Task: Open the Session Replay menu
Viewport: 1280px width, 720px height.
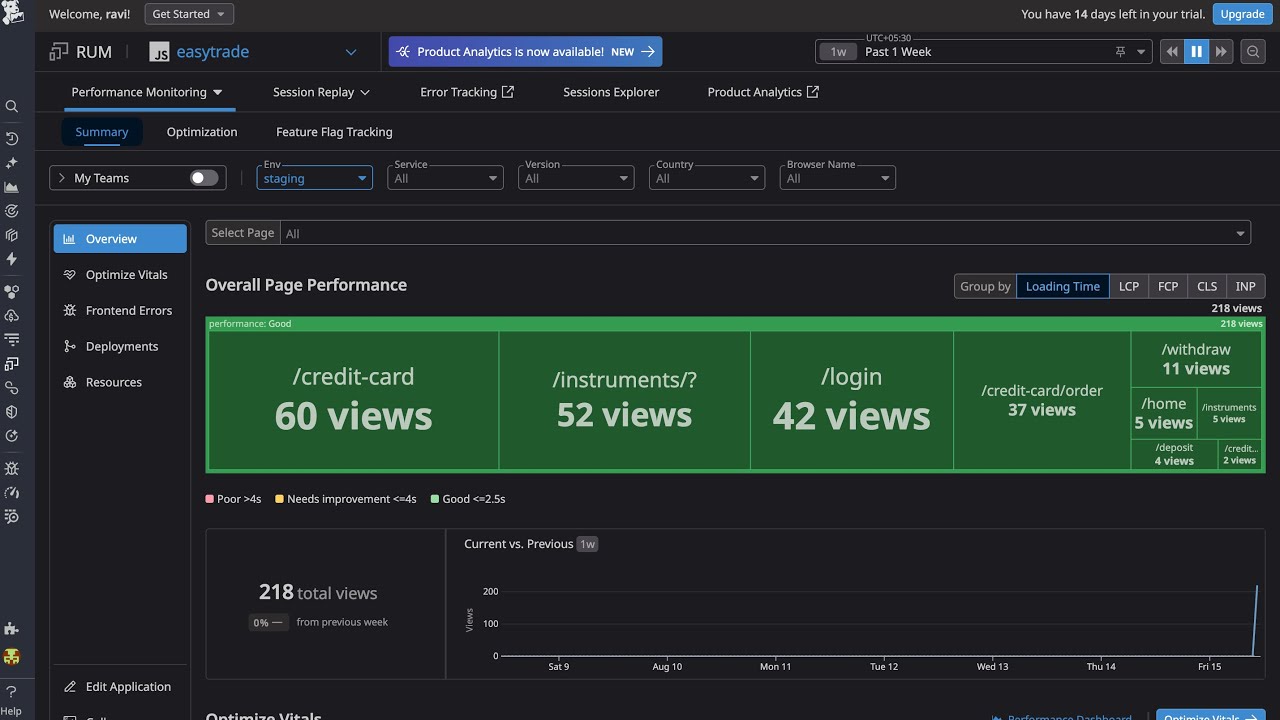Action: pyautogui.click(x=321, y=92)
